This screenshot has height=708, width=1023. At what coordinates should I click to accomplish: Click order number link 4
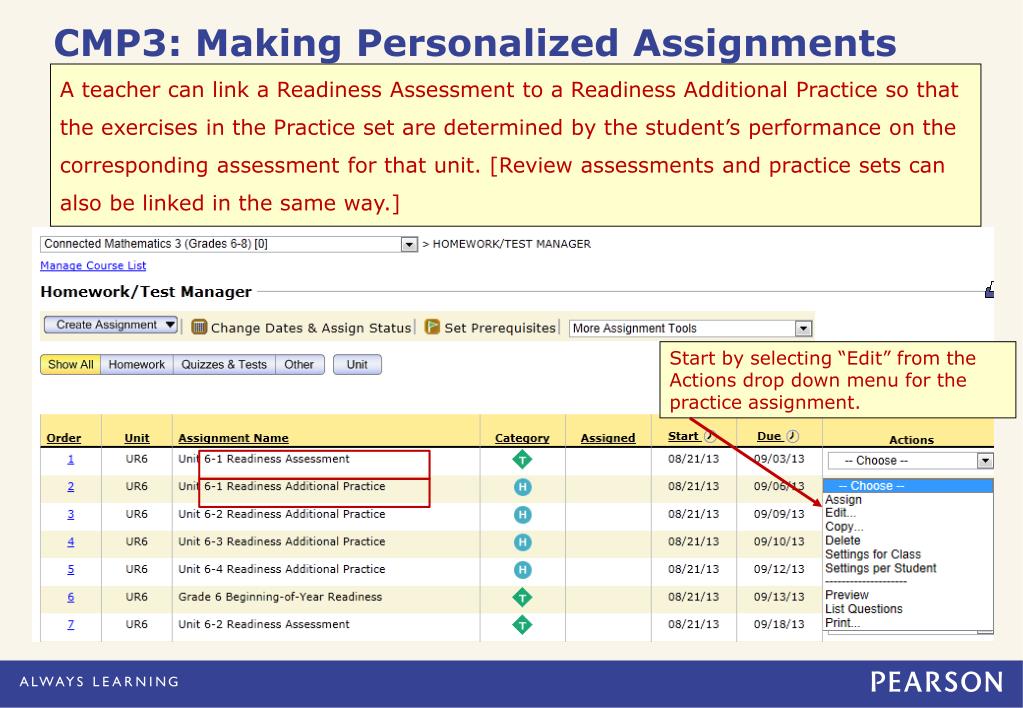point(70,542)
